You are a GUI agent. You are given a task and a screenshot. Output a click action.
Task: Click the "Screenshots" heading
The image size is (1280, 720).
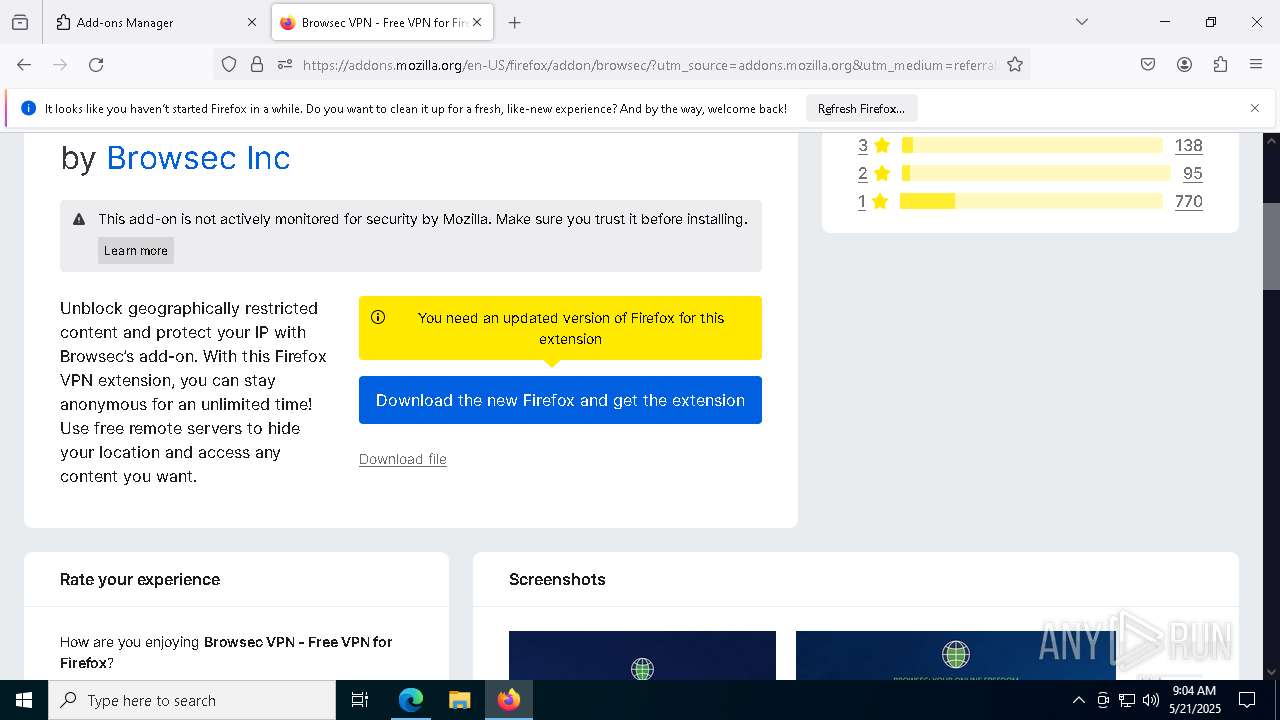pos(557,579)
